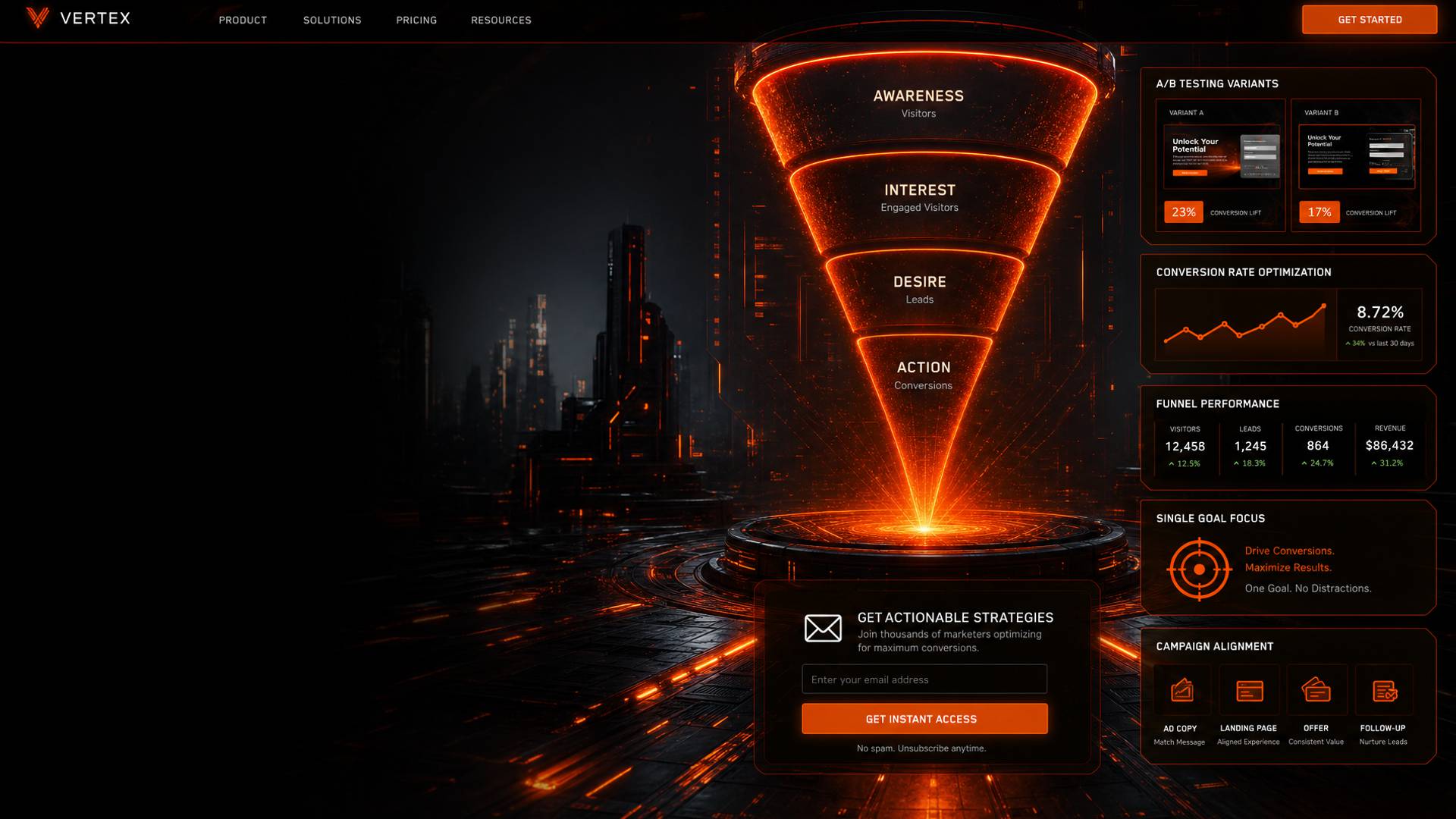
Task: Click the conversion rate line chart
Action: pyautogui.click(x=1244, y=325)
